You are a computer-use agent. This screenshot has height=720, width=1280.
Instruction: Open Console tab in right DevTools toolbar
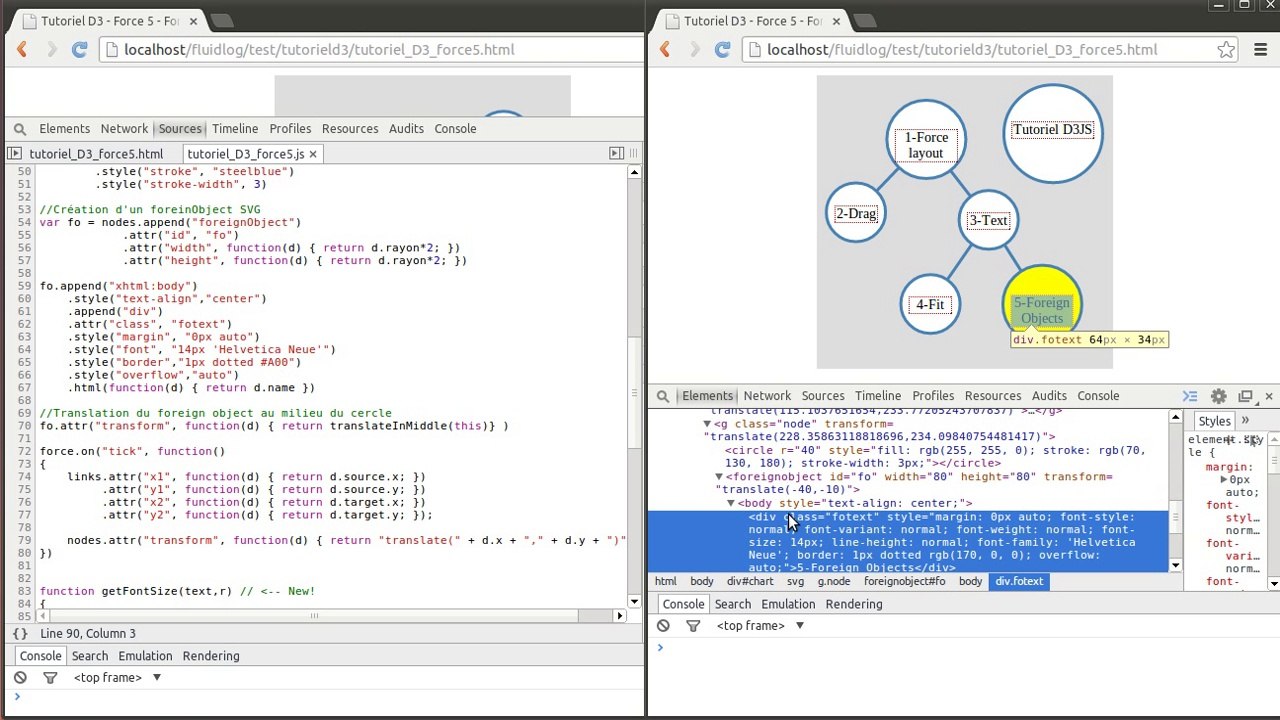point(1098,396)
